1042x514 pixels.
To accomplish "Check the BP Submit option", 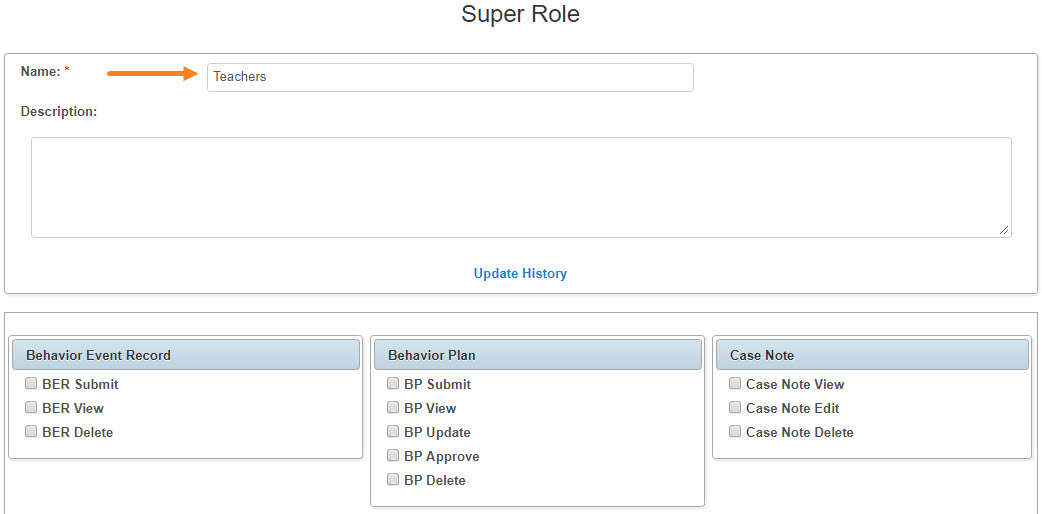I will click(x=393, y=384).
